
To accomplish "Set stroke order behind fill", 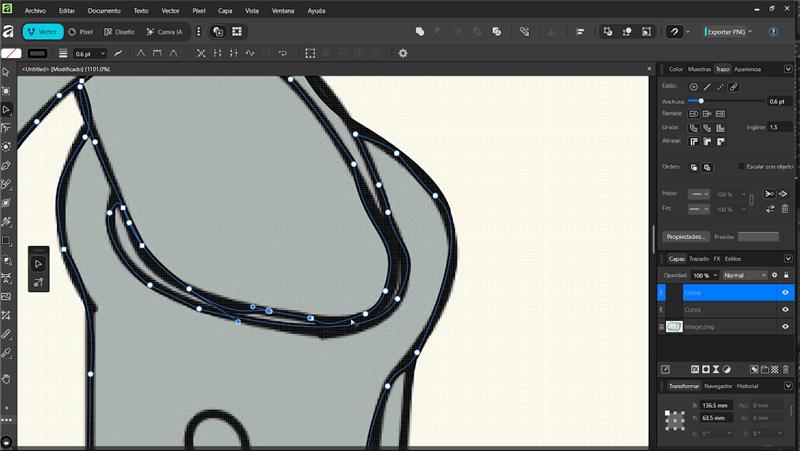I will (694, 167).
